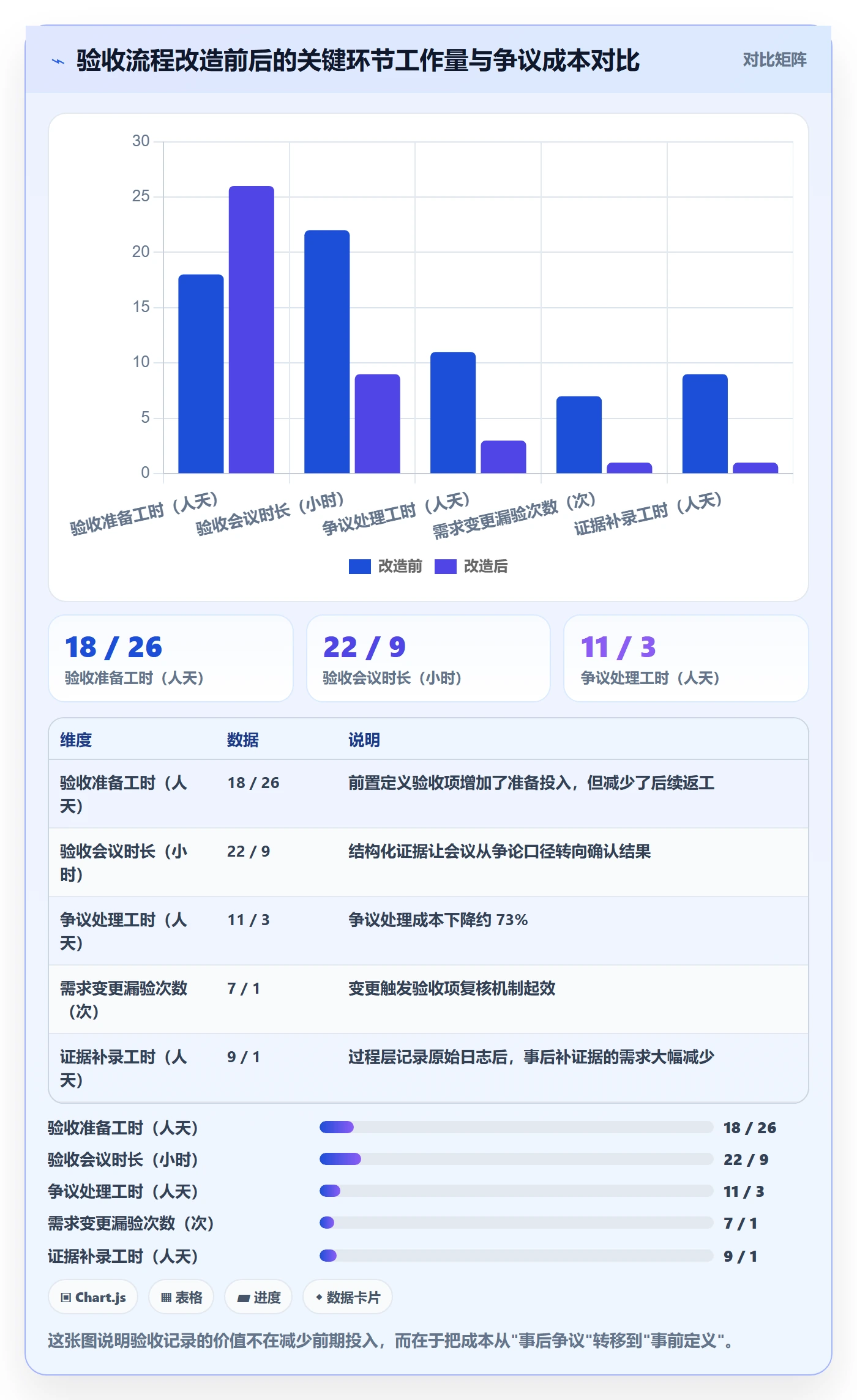Toggle the 改造前 legend color box
The image size is (857, 1400).
tap(359, 567)
